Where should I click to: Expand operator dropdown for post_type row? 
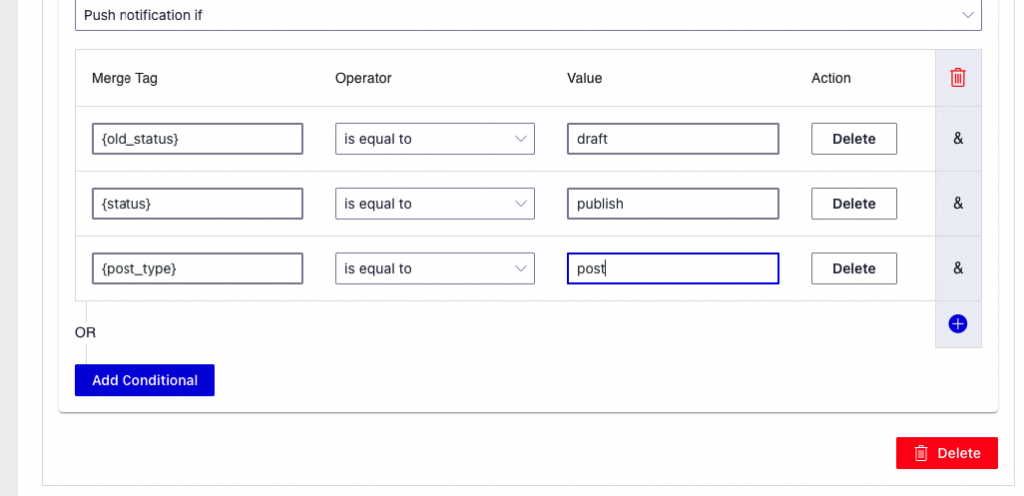[x=435, y=268]
